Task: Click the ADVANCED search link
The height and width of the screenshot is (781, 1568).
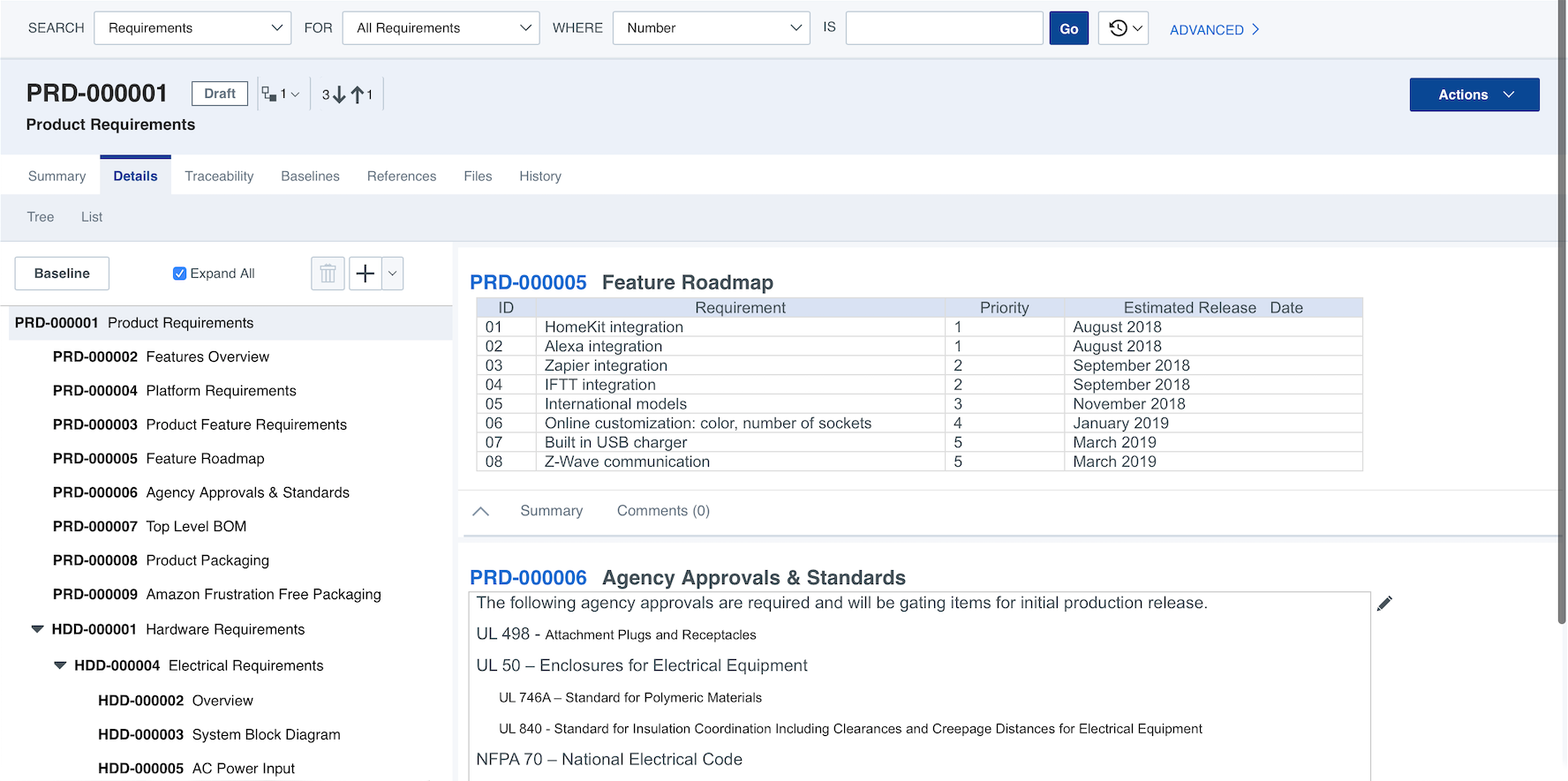Action: [x=1214, y=30]
